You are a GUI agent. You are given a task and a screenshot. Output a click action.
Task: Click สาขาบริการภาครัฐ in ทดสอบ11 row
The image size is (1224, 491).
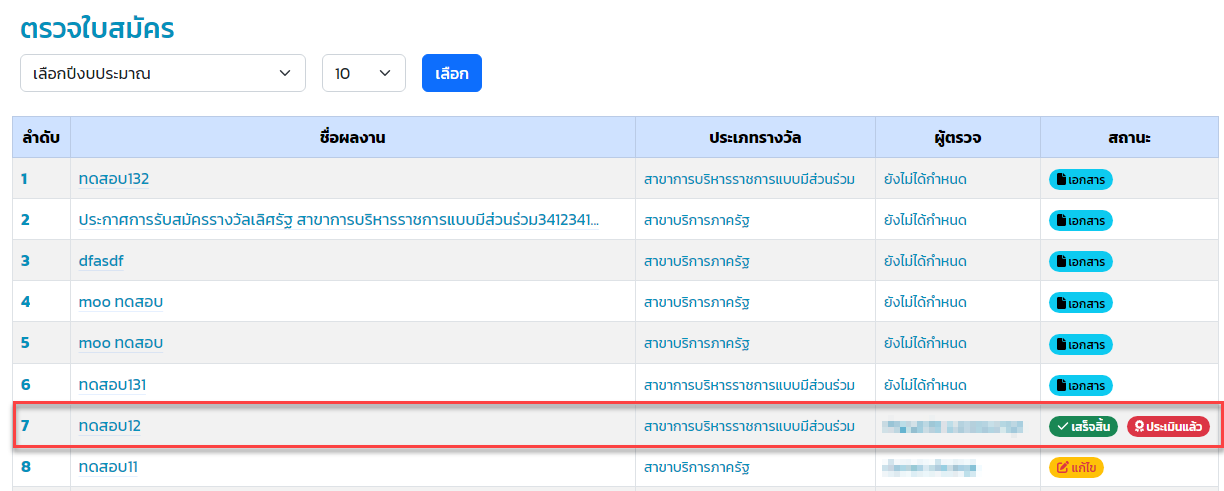tap(697, 467)
